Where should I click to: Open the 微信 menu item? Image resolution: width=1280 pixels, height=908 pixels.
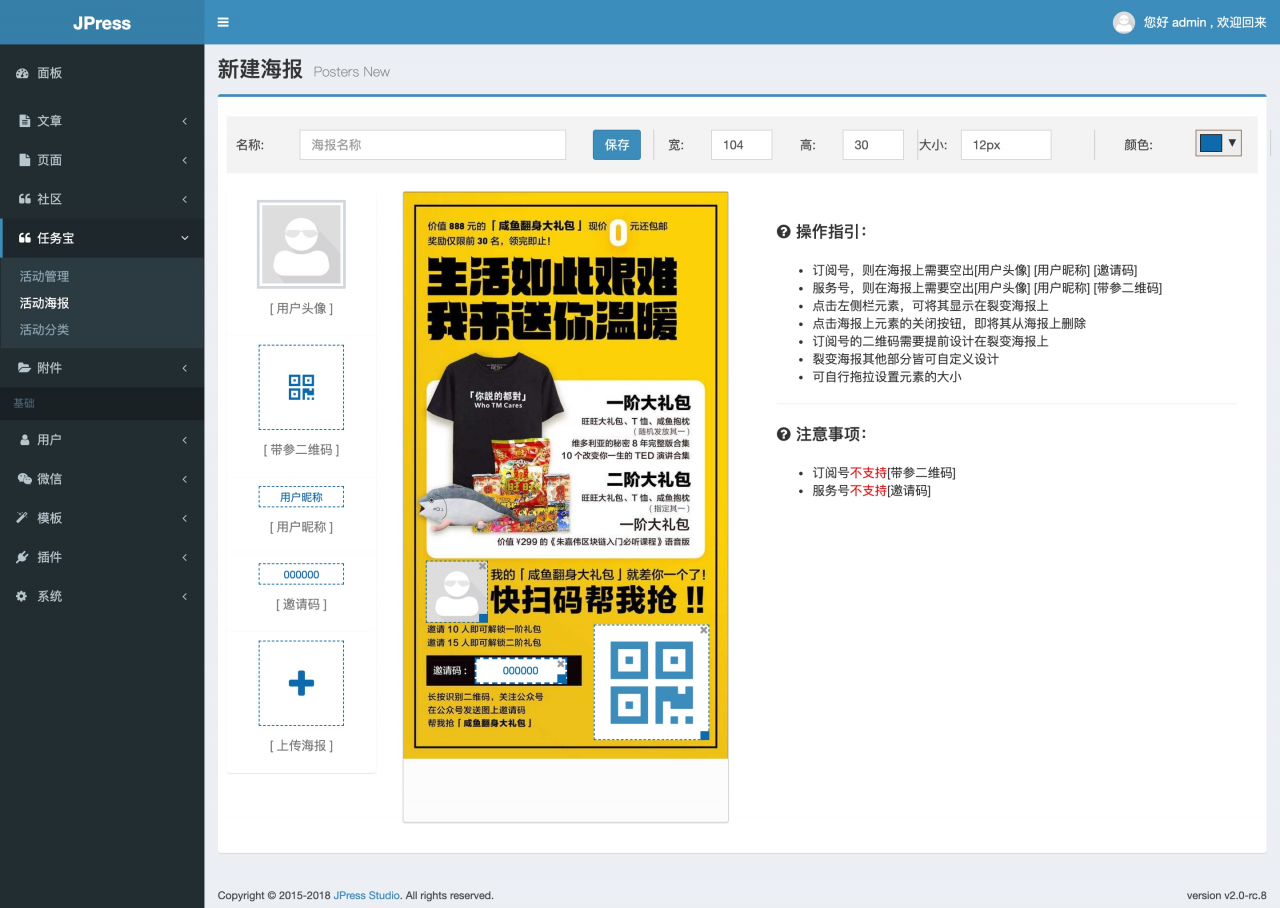click(102, 479)
